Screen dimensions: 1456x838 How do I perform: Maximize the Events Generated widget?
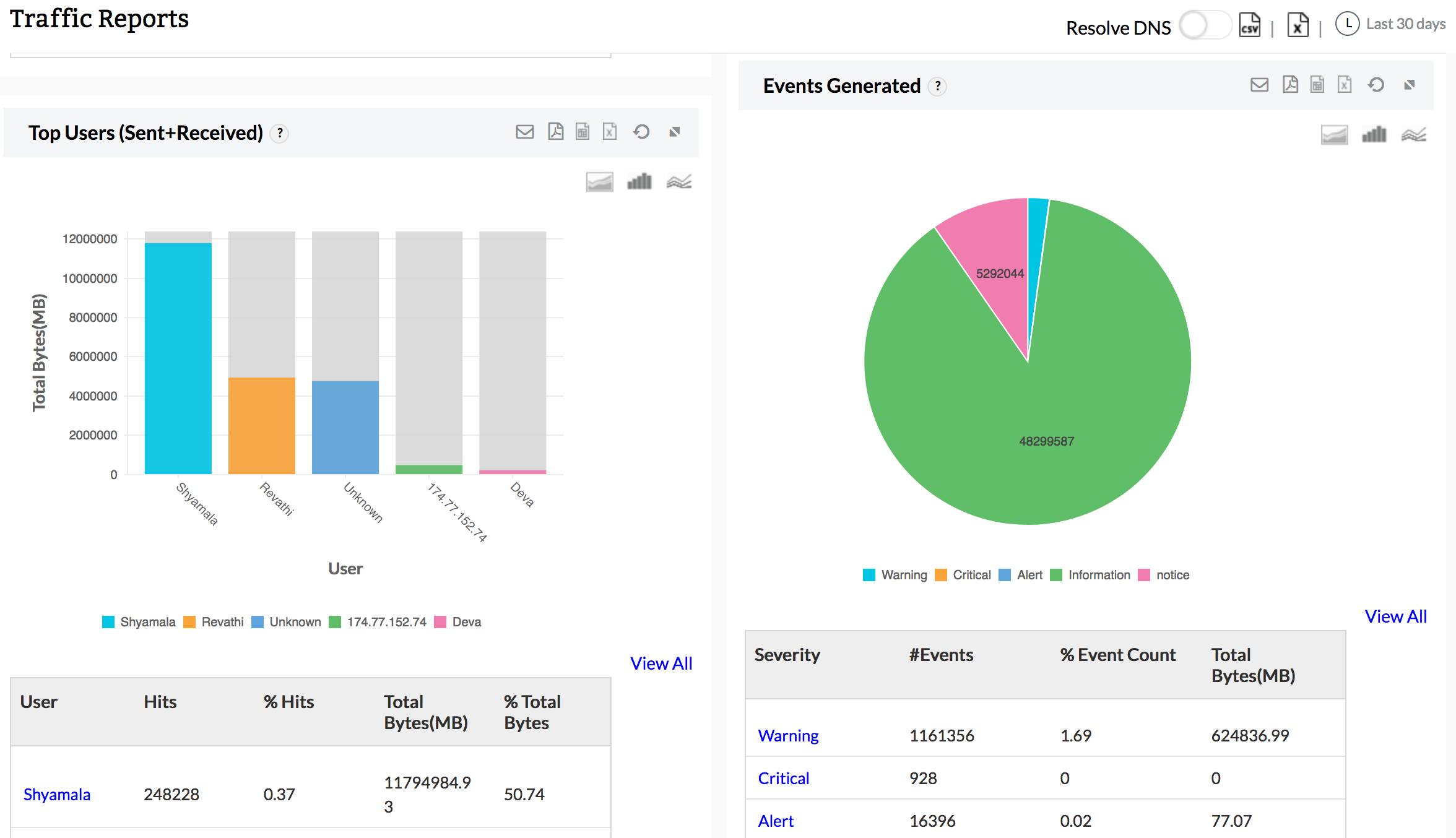[1409, 85]
